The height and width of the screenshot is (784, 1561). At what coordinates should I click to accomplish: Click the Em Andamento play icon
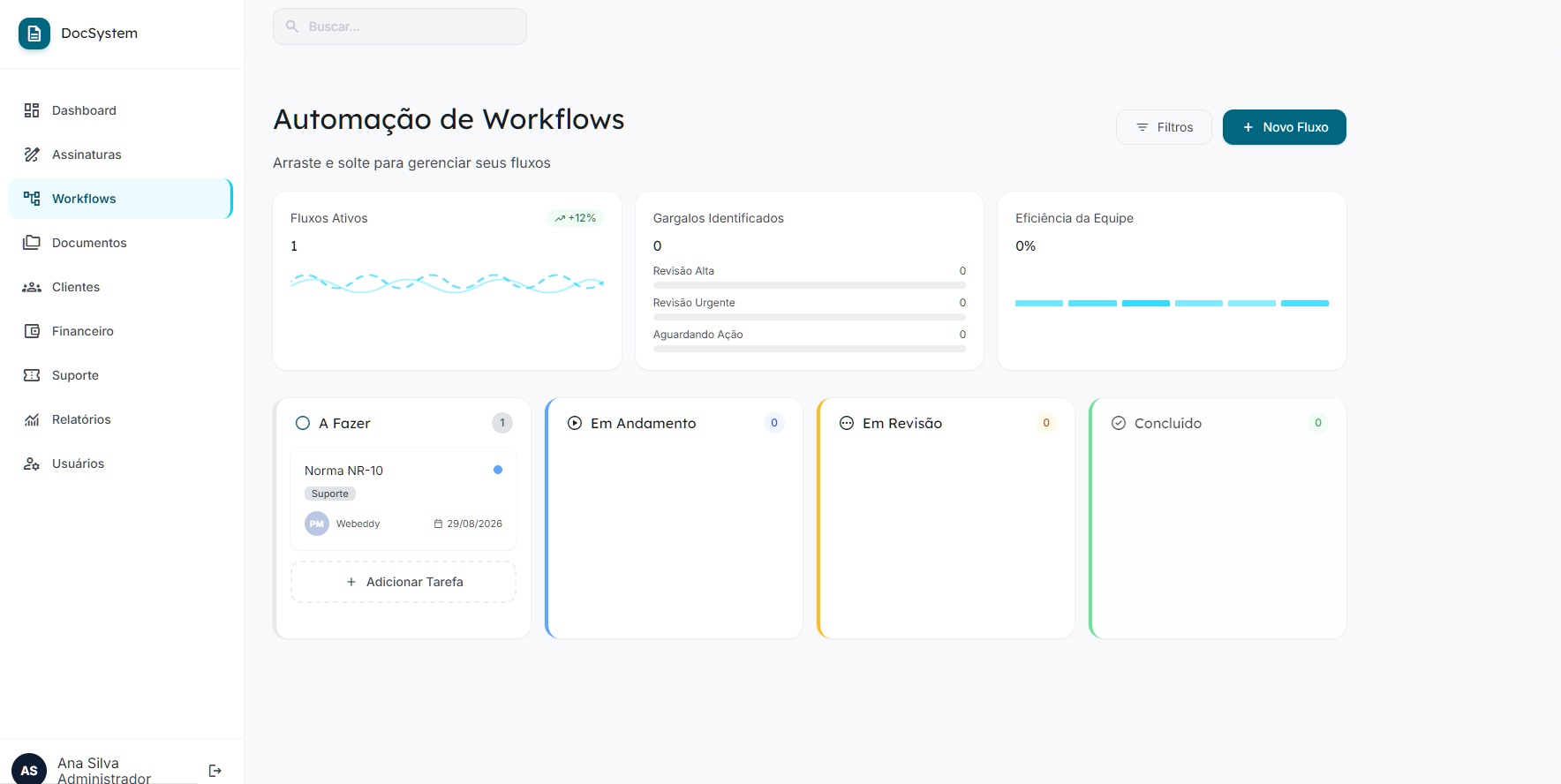[x=575, y=423]
